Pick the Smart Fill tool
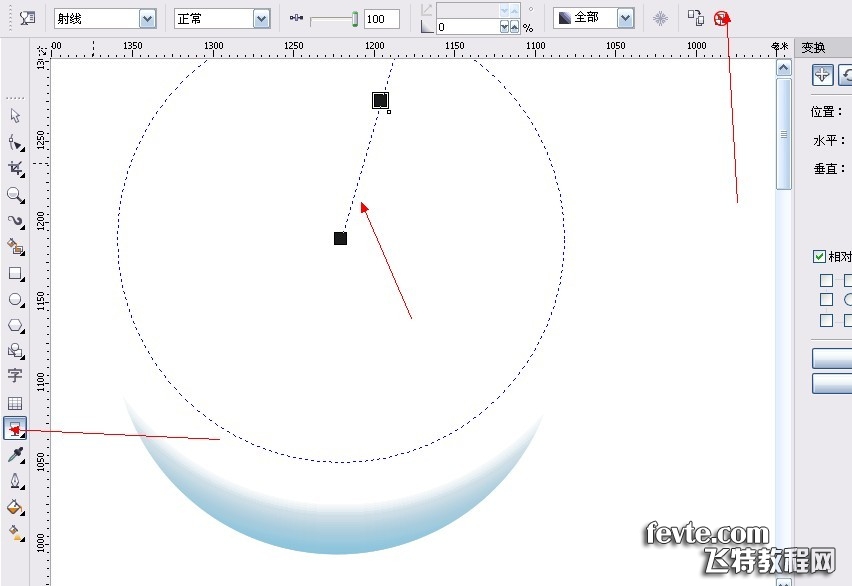Viewport: 852px width, 586px height. coord(15,247)
